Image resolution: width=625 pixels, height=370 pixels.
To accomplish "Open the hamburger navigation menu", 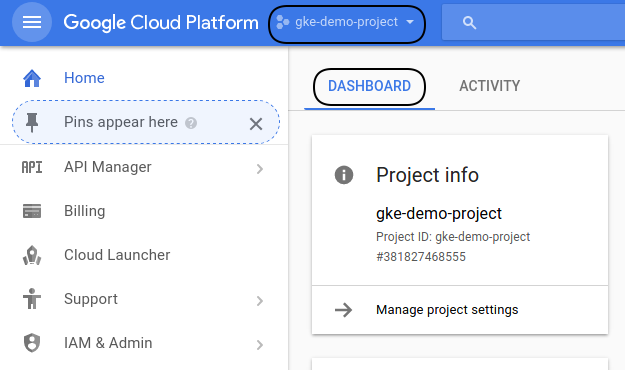I will coord(32,22).
